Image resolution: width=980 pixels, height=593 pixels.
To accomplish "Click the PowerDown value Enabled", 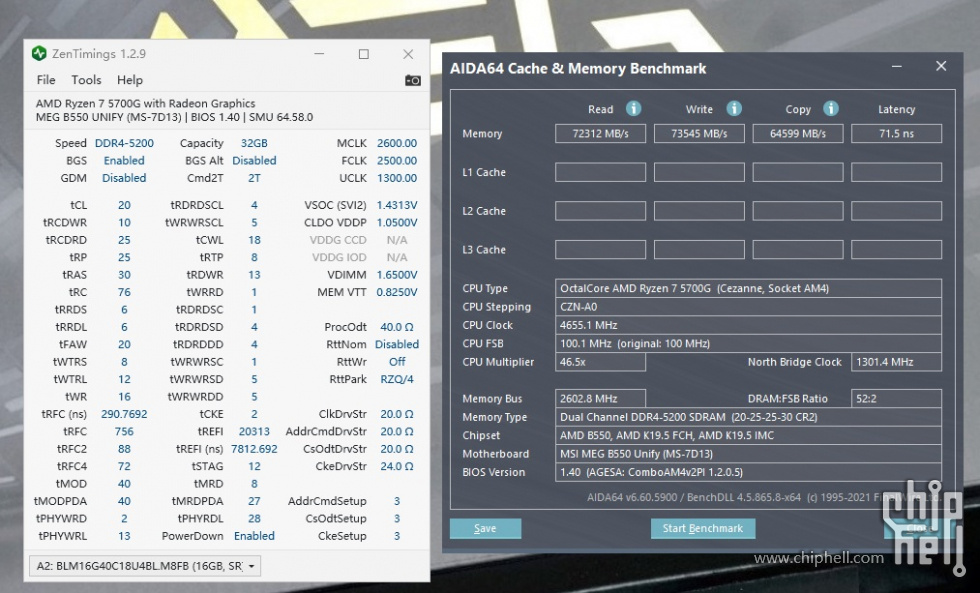I will pos(254,536).
